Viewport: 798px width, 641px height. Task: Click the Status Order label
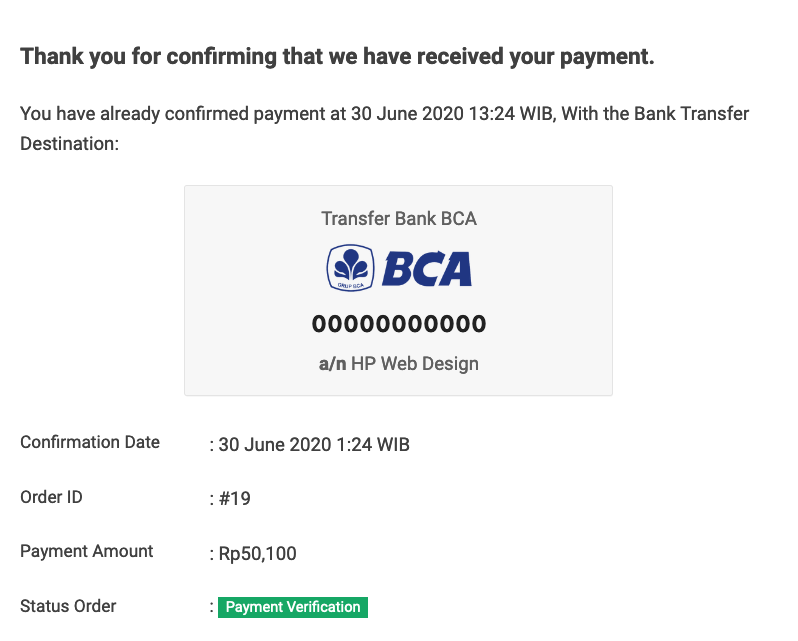68,606
